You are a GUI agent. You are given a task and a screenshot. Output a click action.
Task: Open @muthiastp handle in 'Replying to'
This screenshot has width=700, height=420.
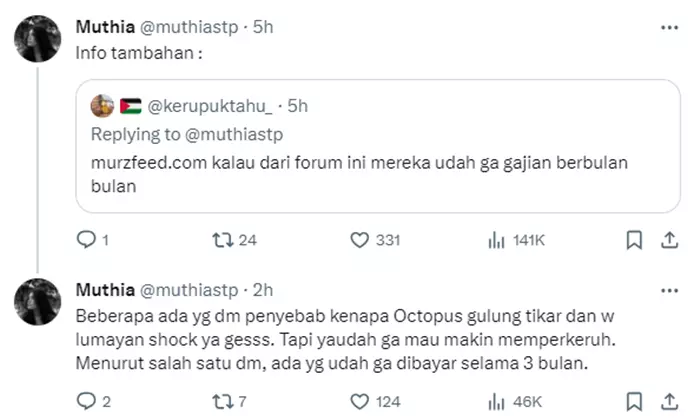click(234, 134)
